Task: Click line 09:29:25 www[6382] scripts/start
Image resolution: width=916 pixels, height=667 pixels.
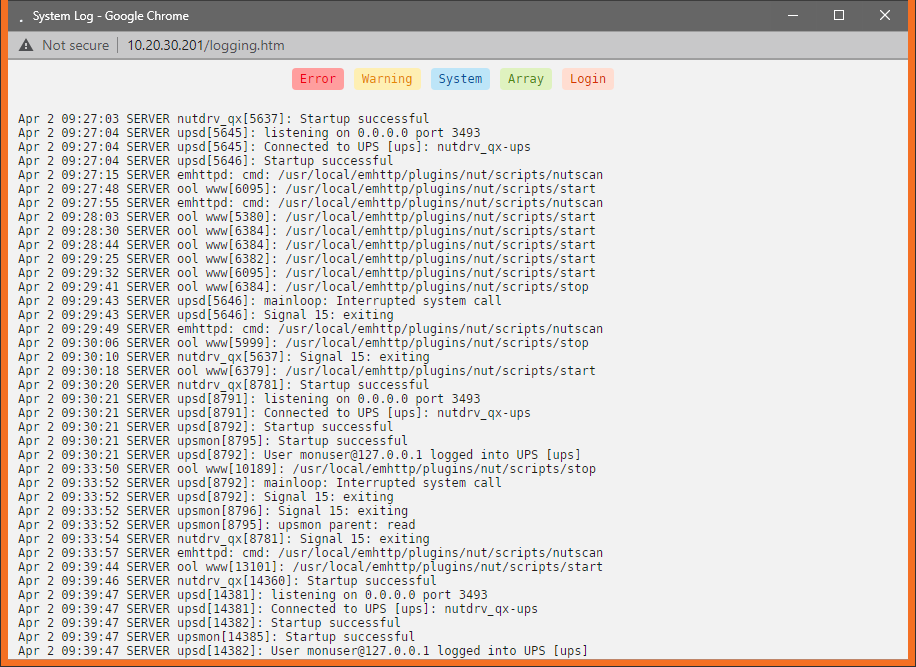Action: click(307, 259)
